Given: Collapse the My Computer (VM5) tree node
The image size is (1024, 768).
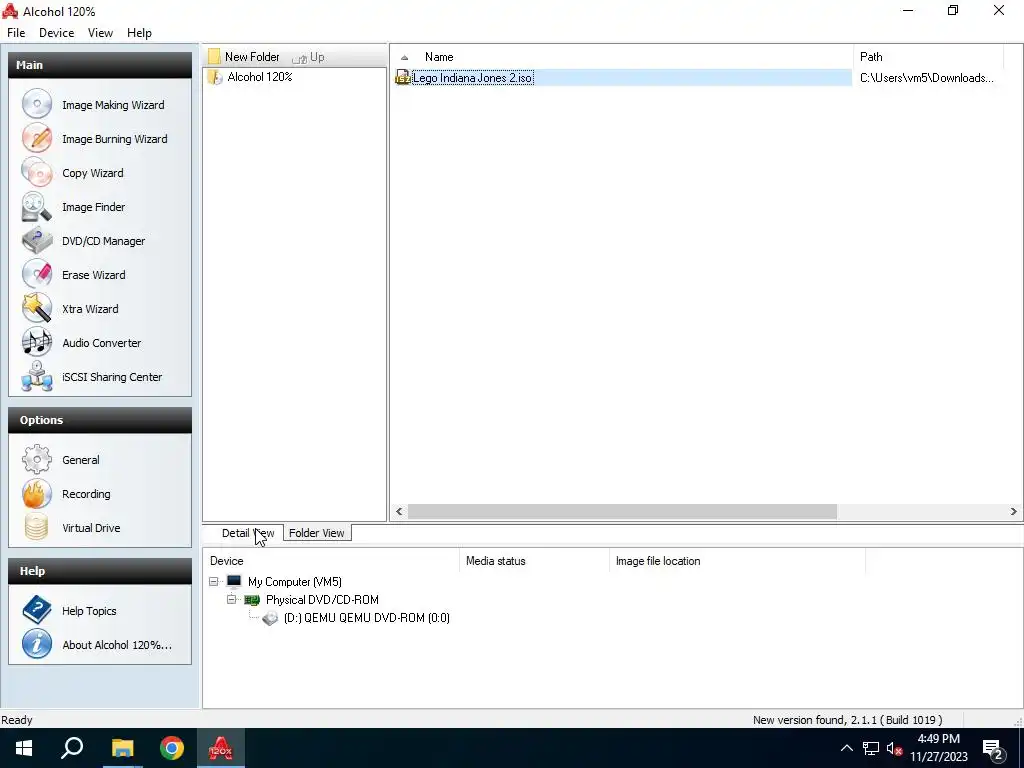Looking at the screenshot, I should pos(214,581).
